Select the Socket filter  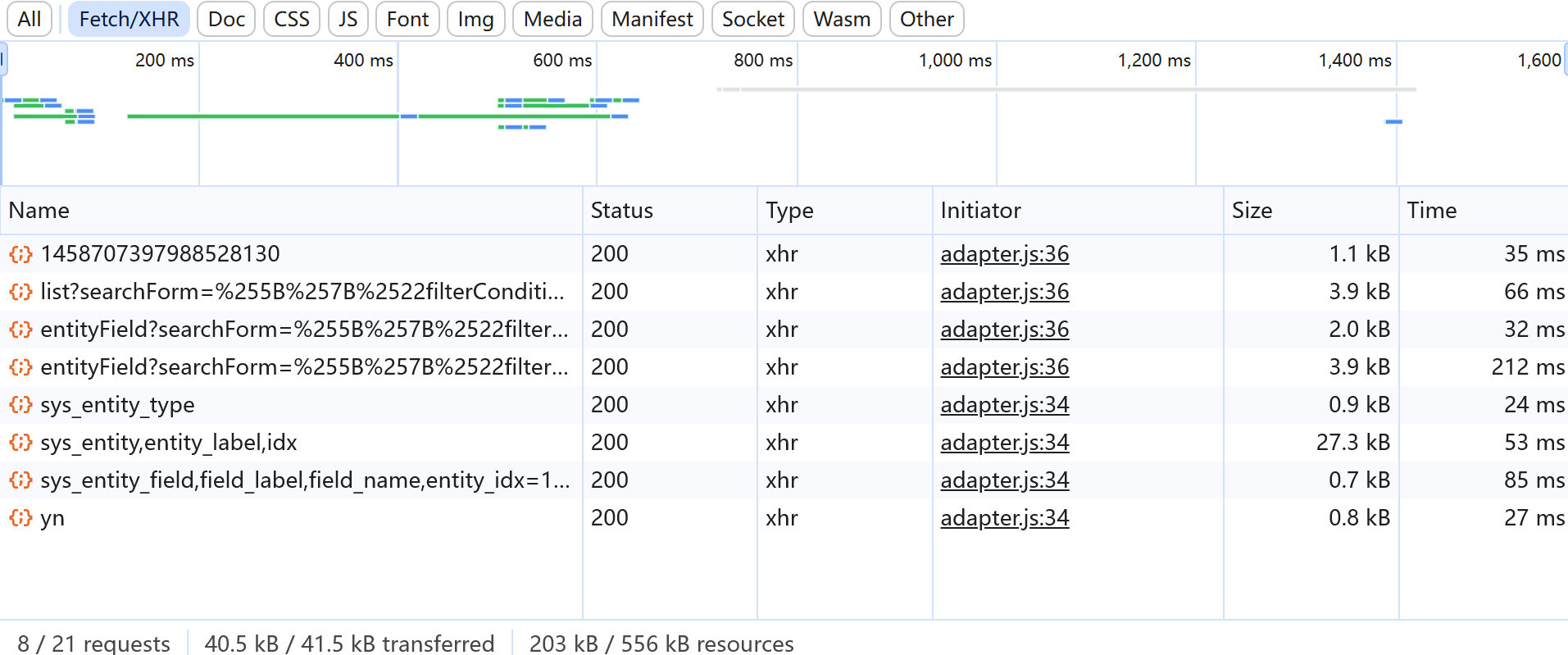pos(752,19)
